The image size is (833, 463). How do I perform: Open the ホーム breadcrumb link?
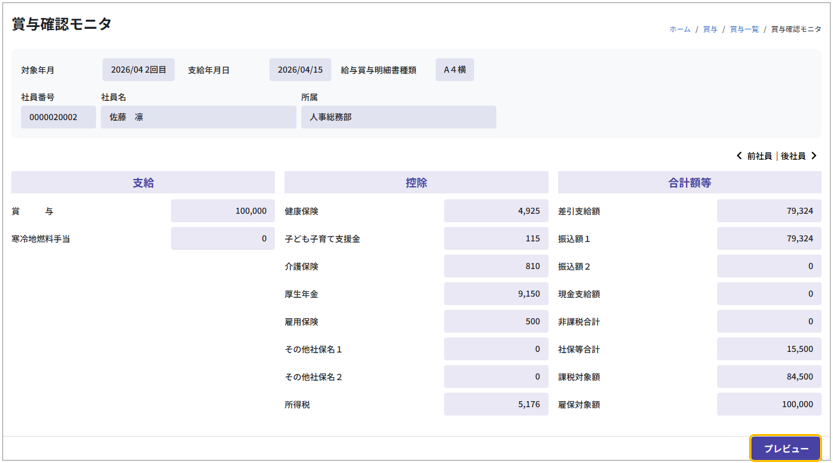click(x=679, y=30)
